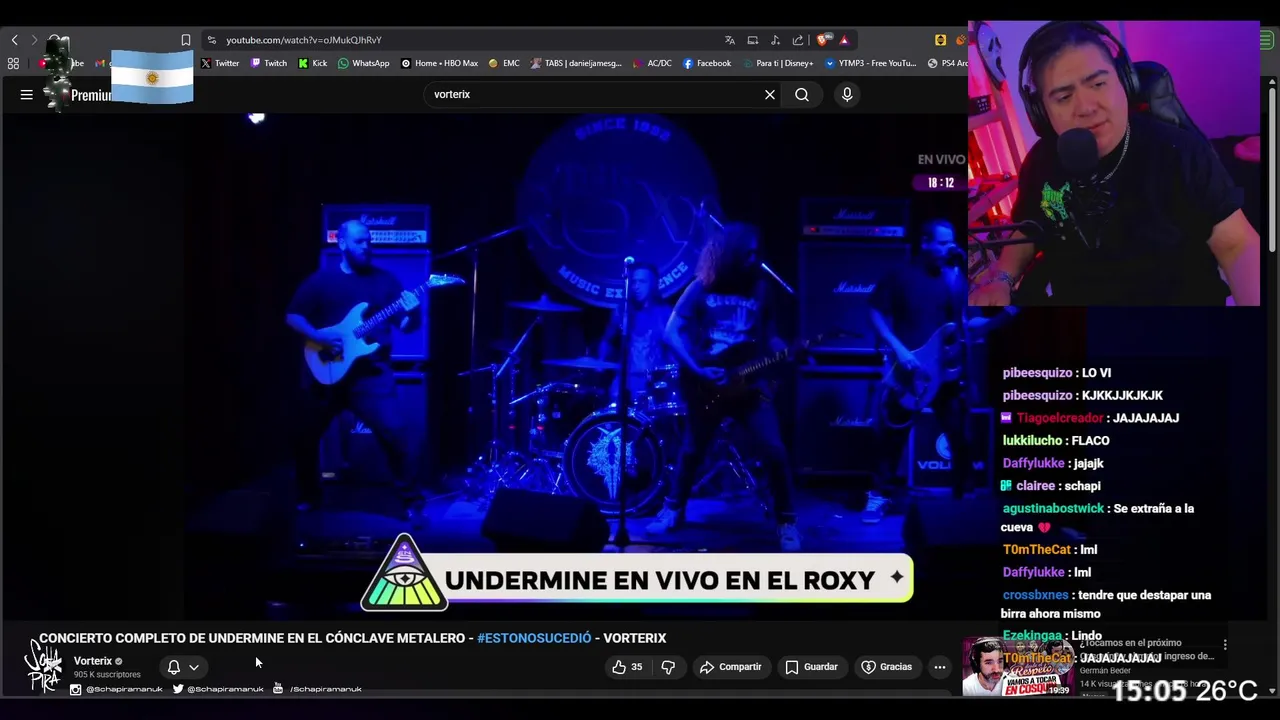Open the three-dot more actions menu
Viewport: 1280px width, 720px height.
[x=939, y=667]
